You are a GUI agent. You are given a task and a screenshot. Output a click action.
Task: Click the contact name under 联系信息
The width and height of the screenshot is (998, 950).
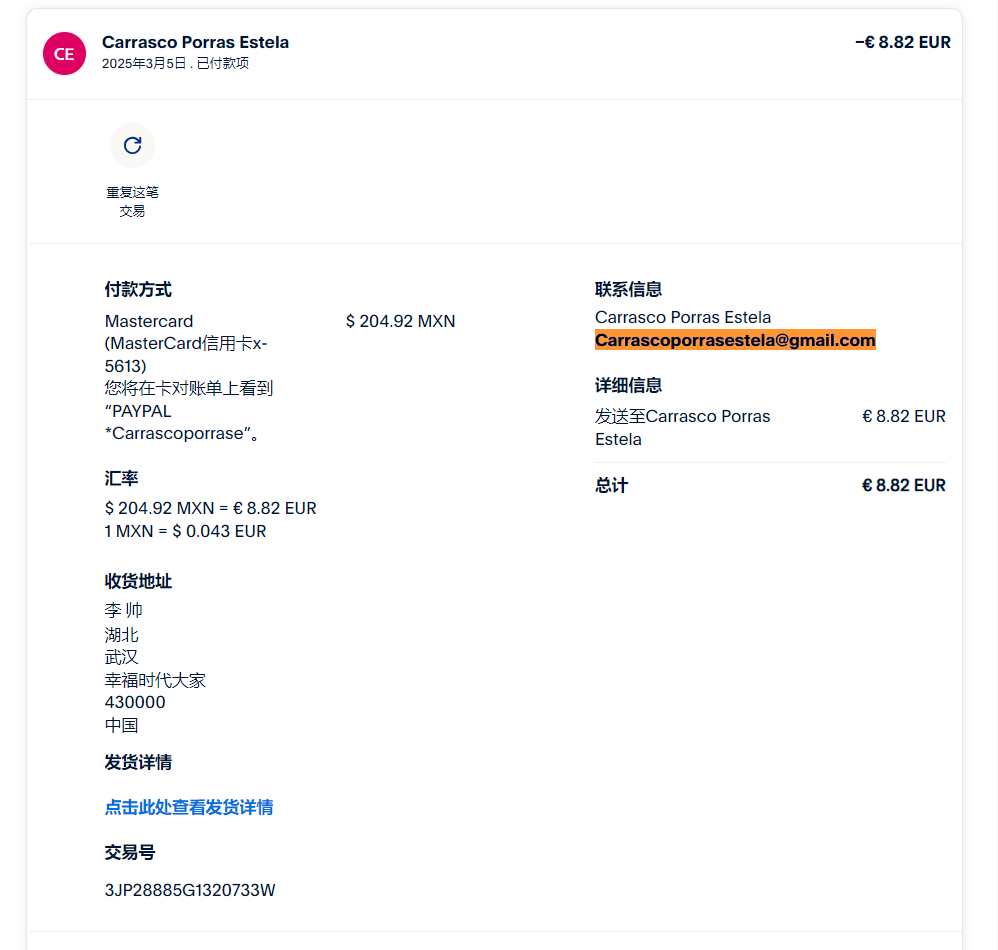pyautogui.click(x=683, y=317)
